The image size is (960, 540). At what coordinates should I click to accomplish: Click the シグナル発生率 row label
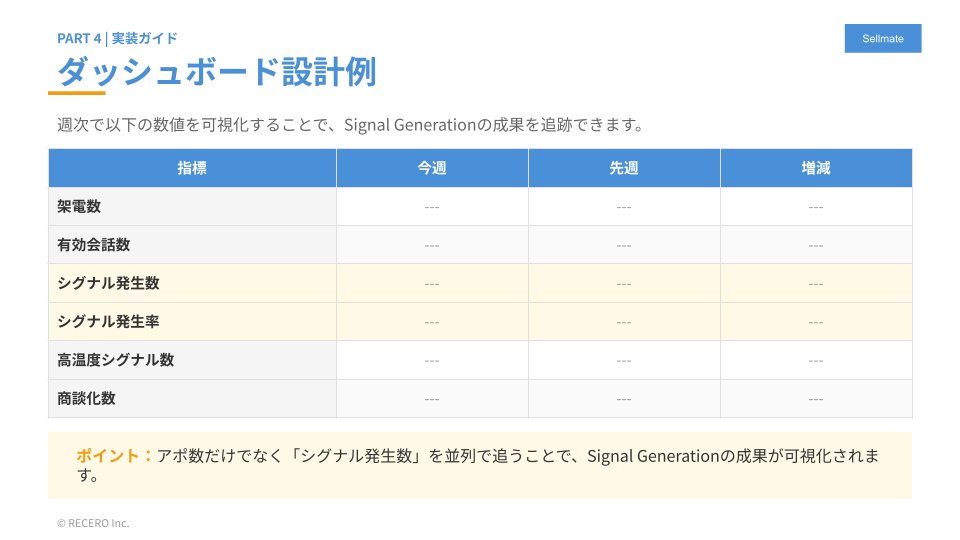(x=108, y=322)
